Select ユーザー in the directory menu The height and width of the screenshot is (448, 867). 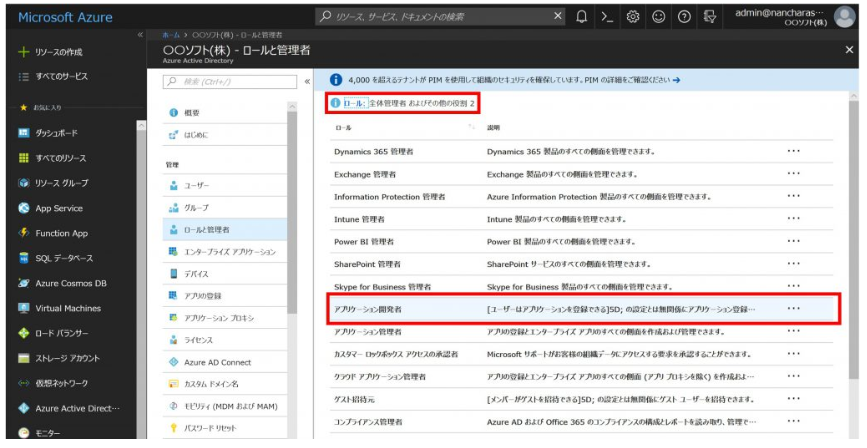coord(225,185)
